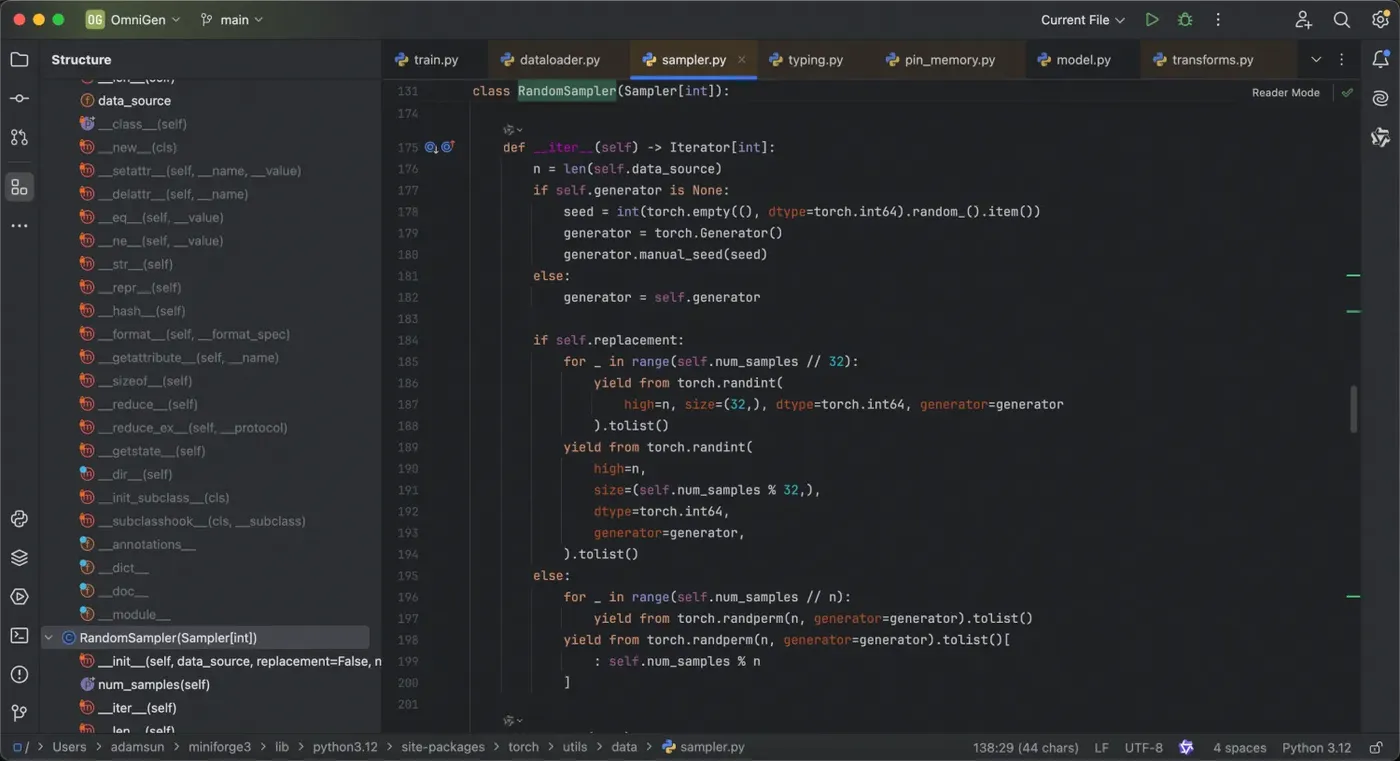The height and width of the screenshot is (761, 1400).
Task: Switch to the train.py tab
Action: click(426, 60)
